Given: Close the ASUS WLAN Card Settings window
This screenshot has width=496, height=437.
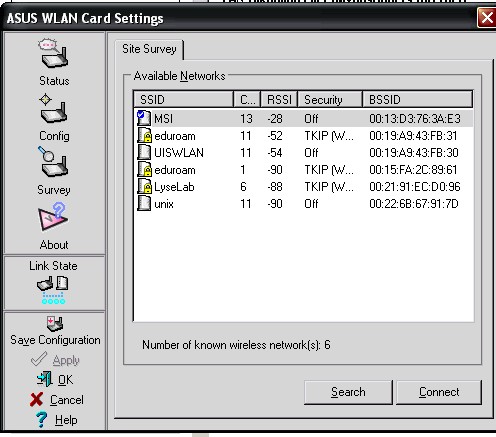Looking at the screenshot, I should coord(486,17).
